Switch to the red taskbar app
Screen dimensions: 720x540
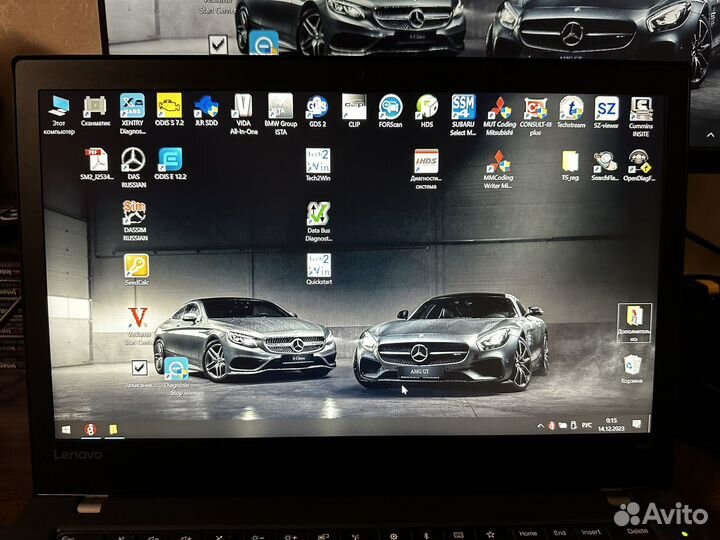pyautogui.click(x=90, y=429)
